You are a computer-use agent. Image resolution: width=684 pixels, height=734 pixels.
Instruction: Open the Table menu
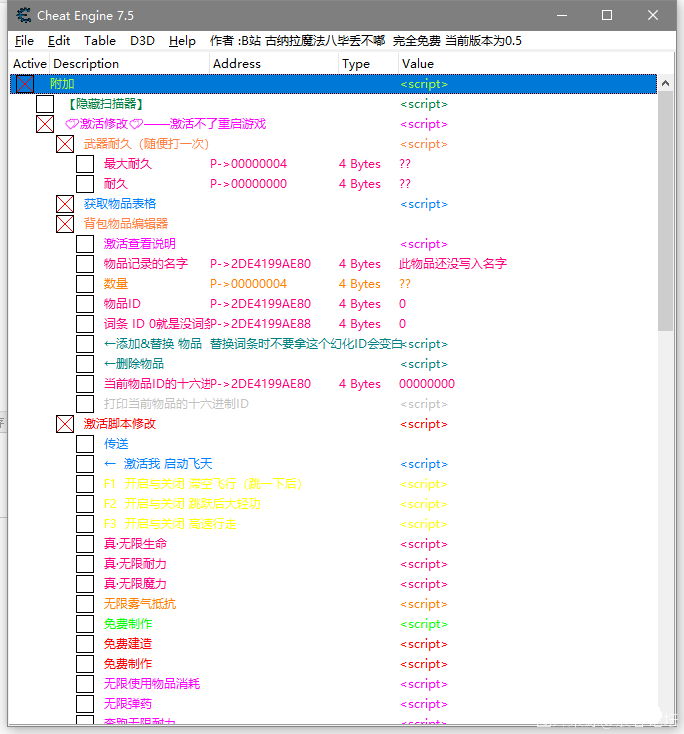click(99, 41)
